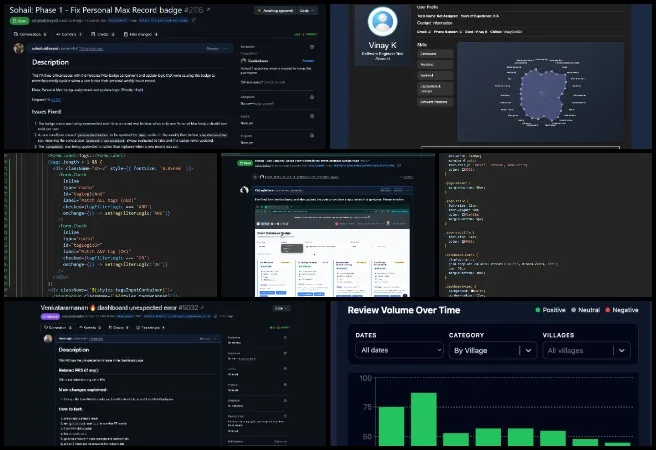This screenshot has width=656, height=450.
Task: Open the comment options ellipsis in PR #2116
Action: click(226, 49)
